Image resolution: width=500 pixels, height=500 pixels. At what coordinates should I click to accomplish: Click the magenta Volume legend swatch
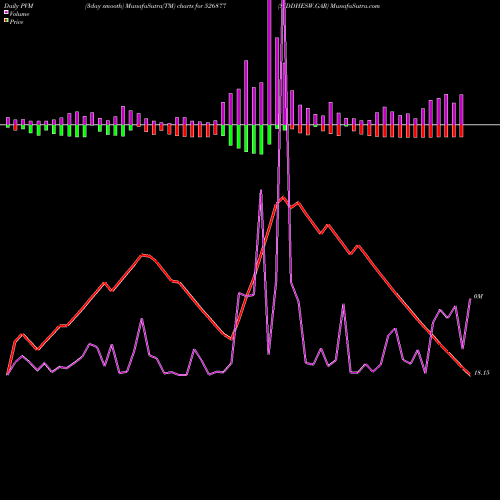pos(6,13)
